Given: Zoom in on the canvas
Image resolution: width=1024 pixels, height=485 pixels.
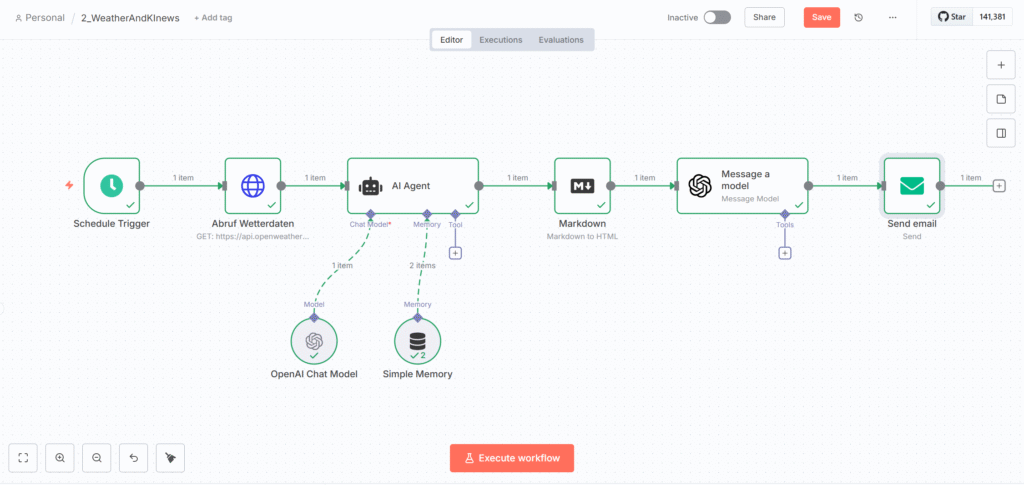Looking at the screenshot, I should click(x=60, y=457).
